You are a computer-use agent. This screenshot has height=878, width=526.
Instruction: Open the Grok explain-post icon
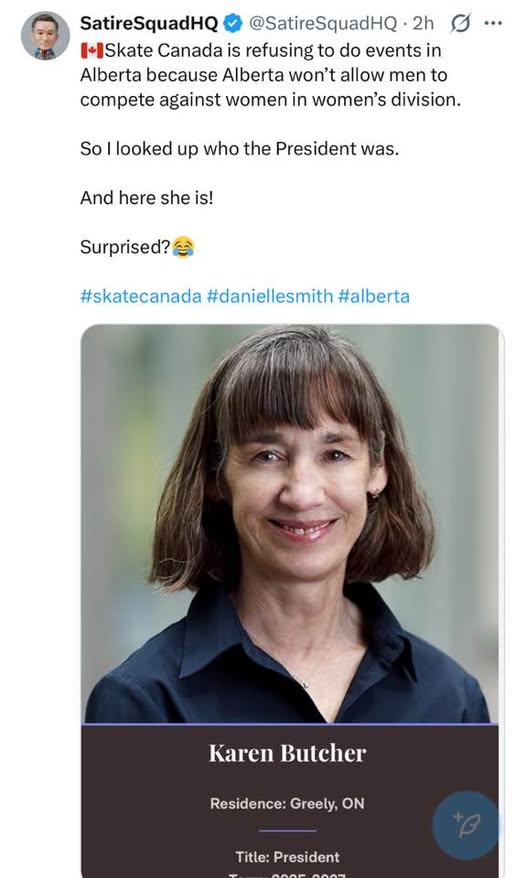[460, 23]
